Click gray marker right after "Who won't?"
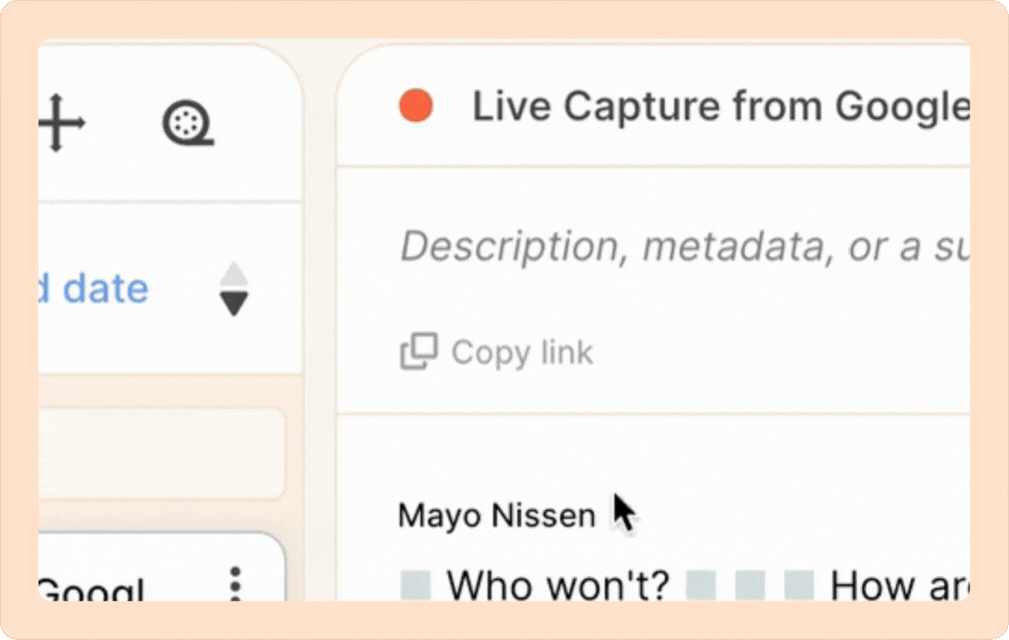1009x640 pixels. 701,585
